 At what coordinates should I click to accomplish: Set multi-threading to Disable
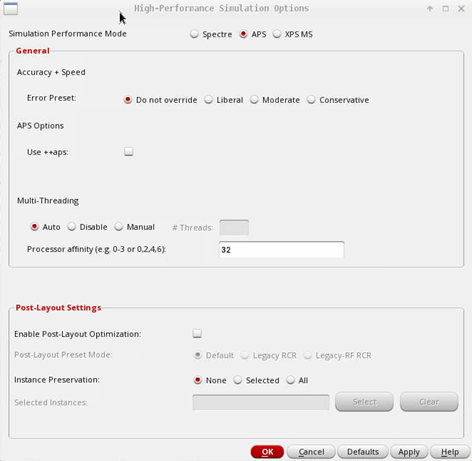point(72,227)
